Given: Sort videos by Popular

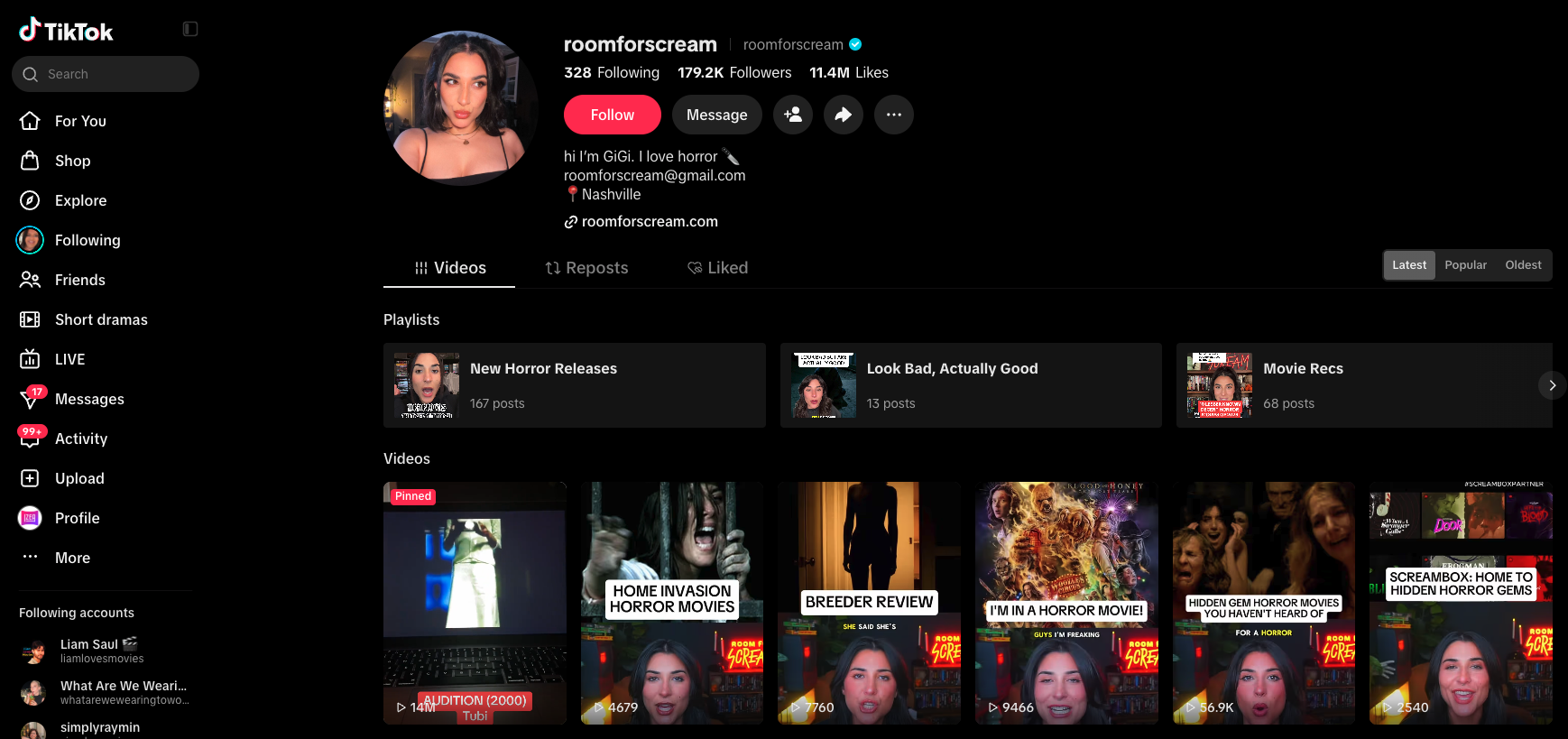Looking at the screenshot, I should (x=1465, y=265).
